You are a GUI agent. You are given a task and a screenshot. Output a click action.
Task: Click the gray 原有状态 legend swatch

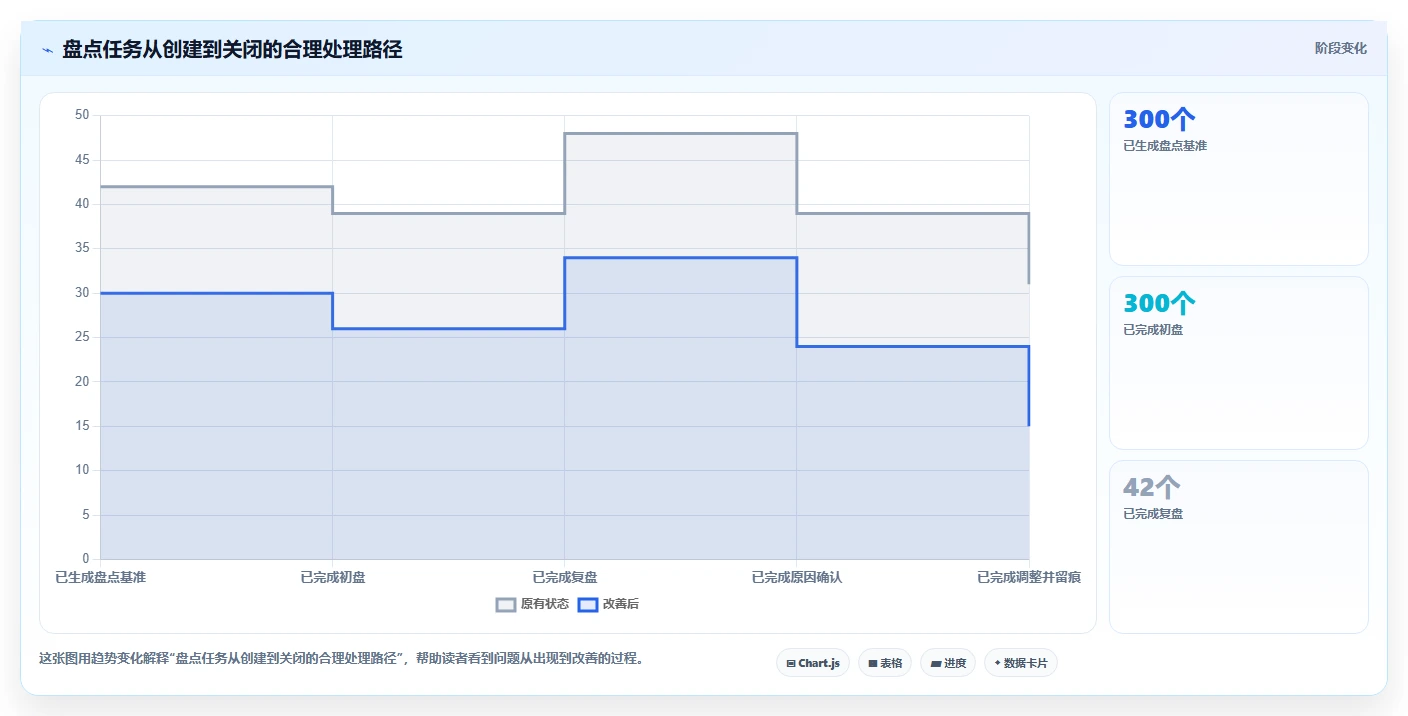506,604
